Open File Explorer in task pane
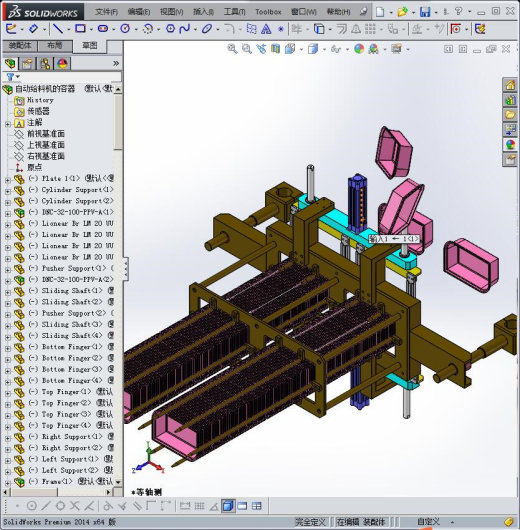Viewport: 520px width, 530px height. pos(510,114)
